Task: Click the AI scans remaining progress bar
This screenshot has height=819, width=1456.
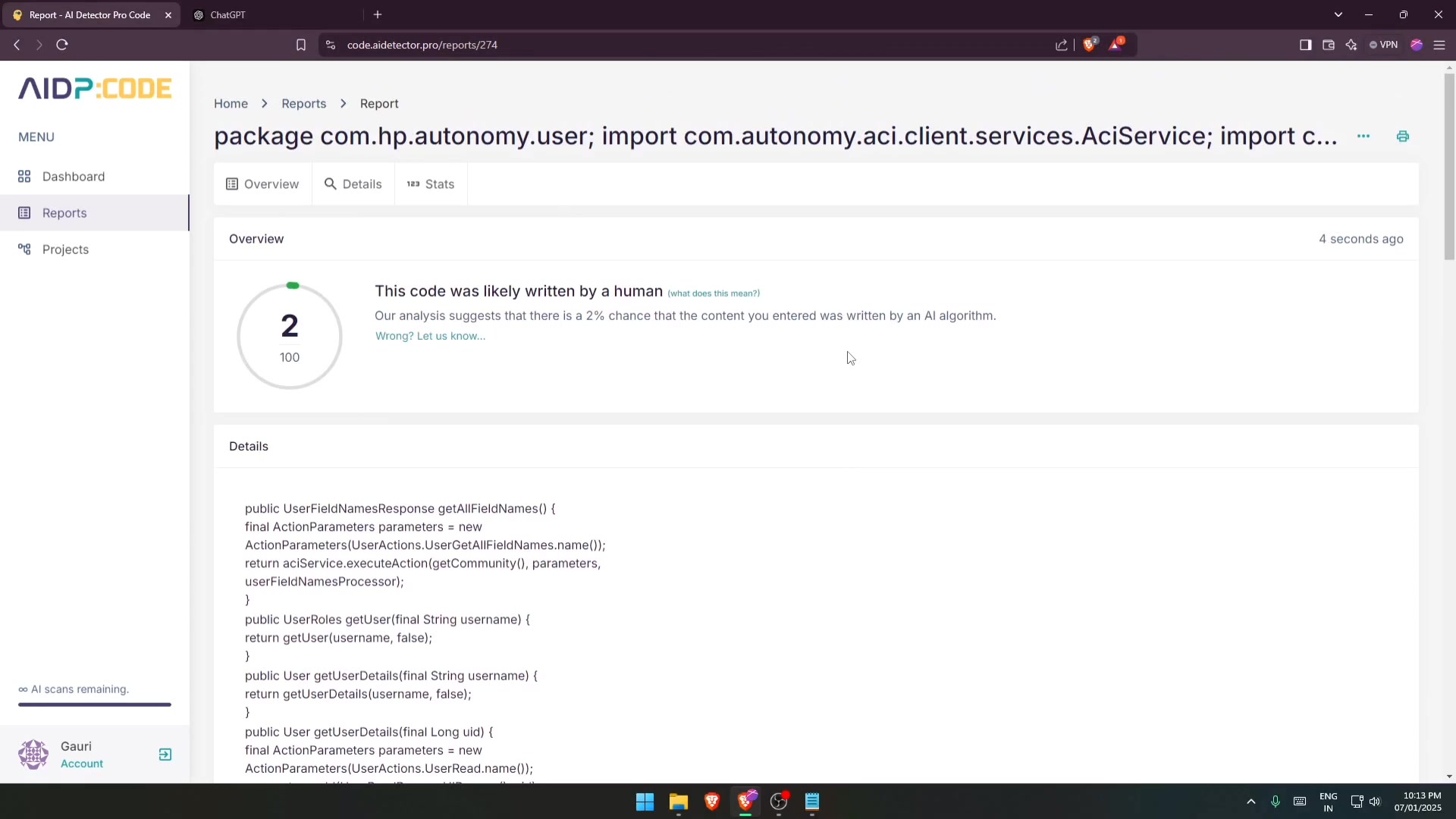Action: point(95,704)
